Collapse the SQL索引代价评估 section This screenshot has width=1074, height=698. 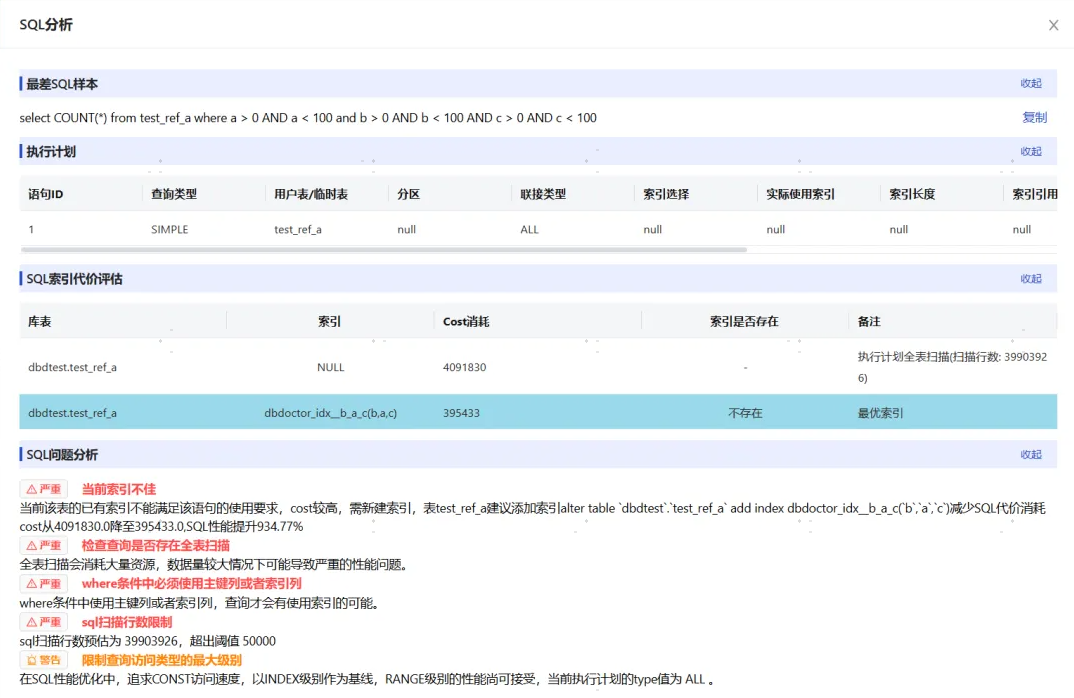[x=1031, y=278]
